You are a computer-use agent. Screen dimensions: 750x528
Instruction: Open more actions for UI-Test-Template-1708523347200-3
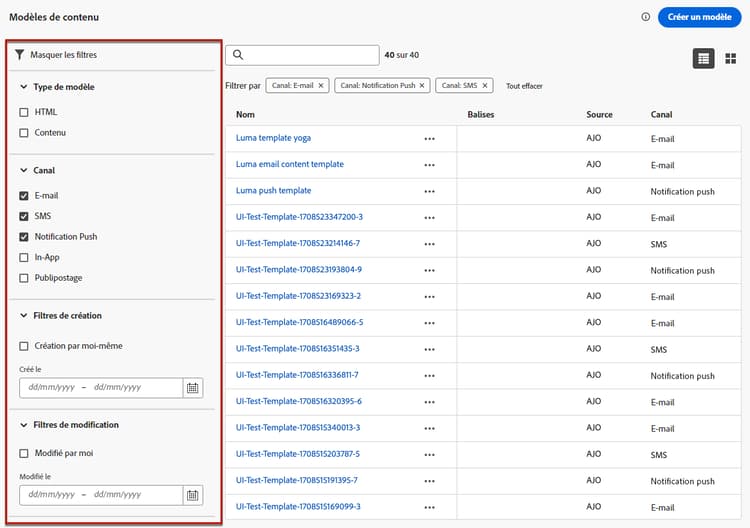[430, 218]
